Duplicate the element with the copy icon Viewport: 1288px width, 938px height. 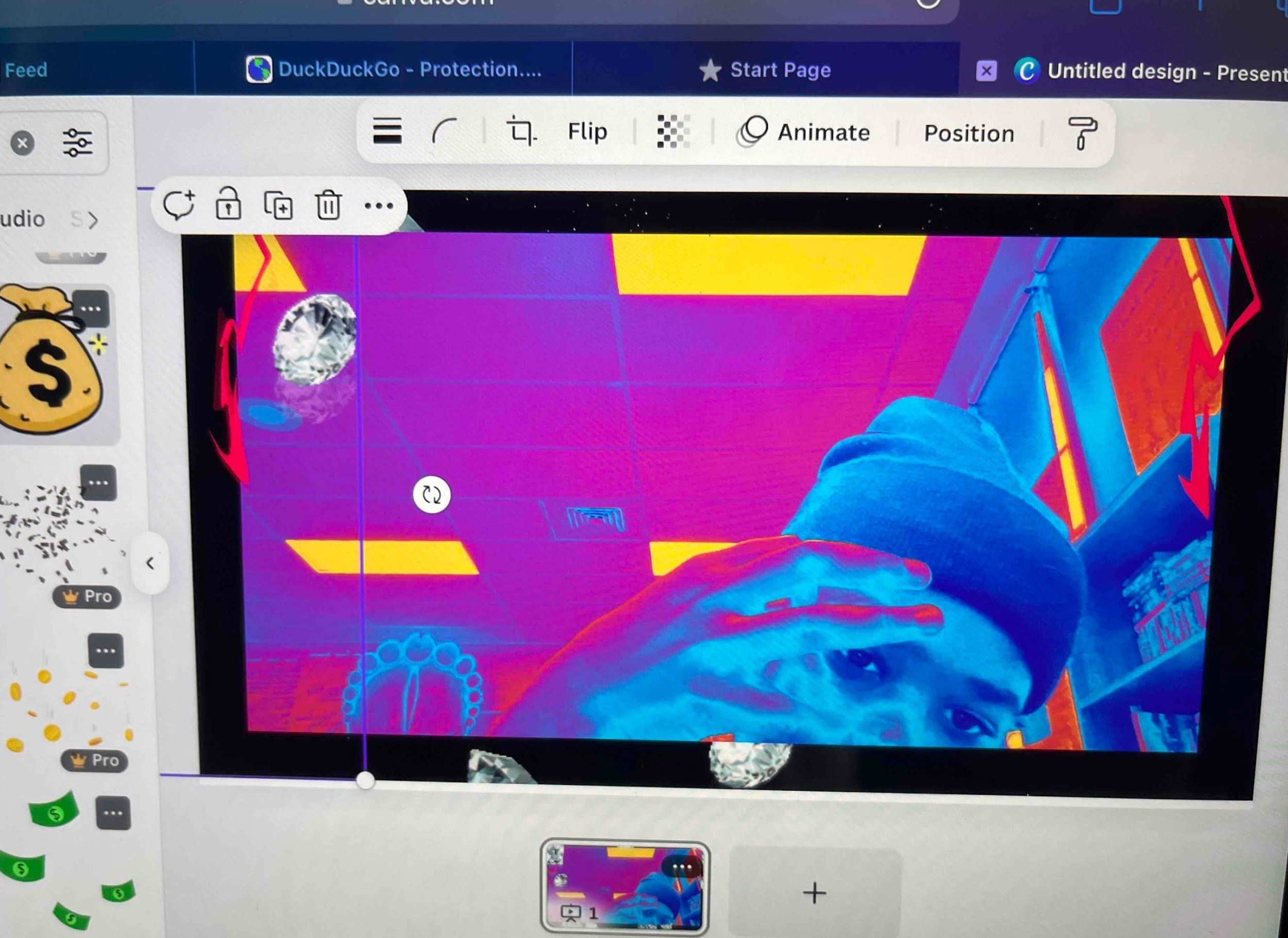[278, 206]
